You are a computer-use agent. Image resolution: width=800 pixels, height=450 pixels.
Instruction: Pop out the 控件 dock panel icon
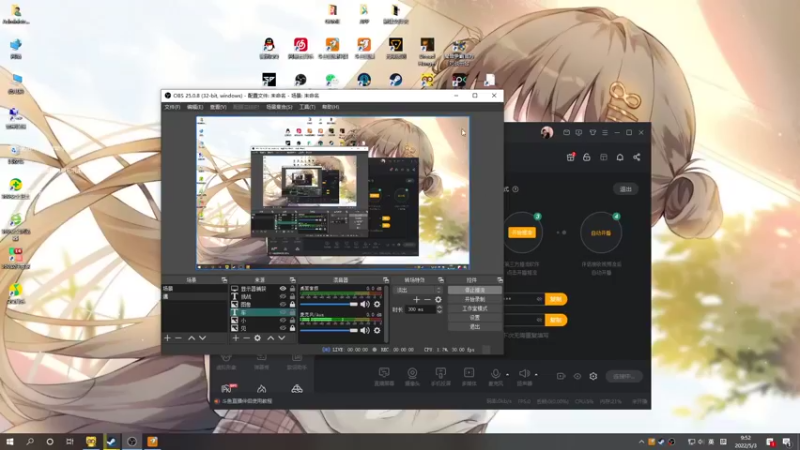point(499,280)
